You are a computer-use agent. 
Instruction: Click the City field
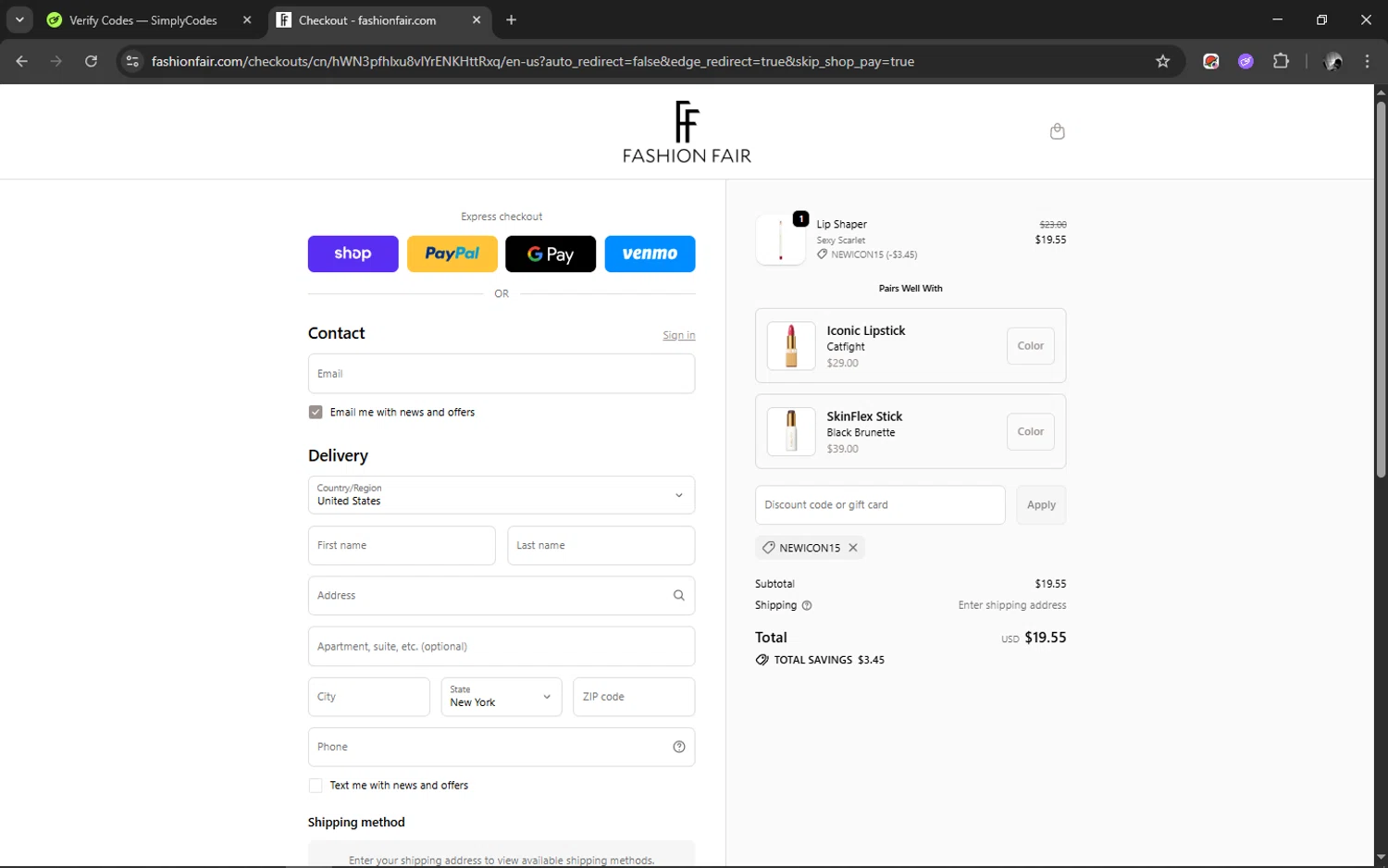369,697
